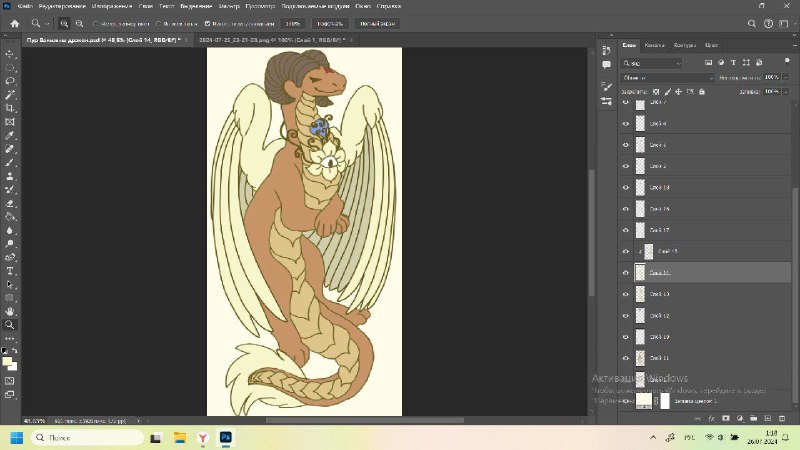Go to Photoshop home screen icon
Viewport: 800px width, 450px height.
(15, 23)
